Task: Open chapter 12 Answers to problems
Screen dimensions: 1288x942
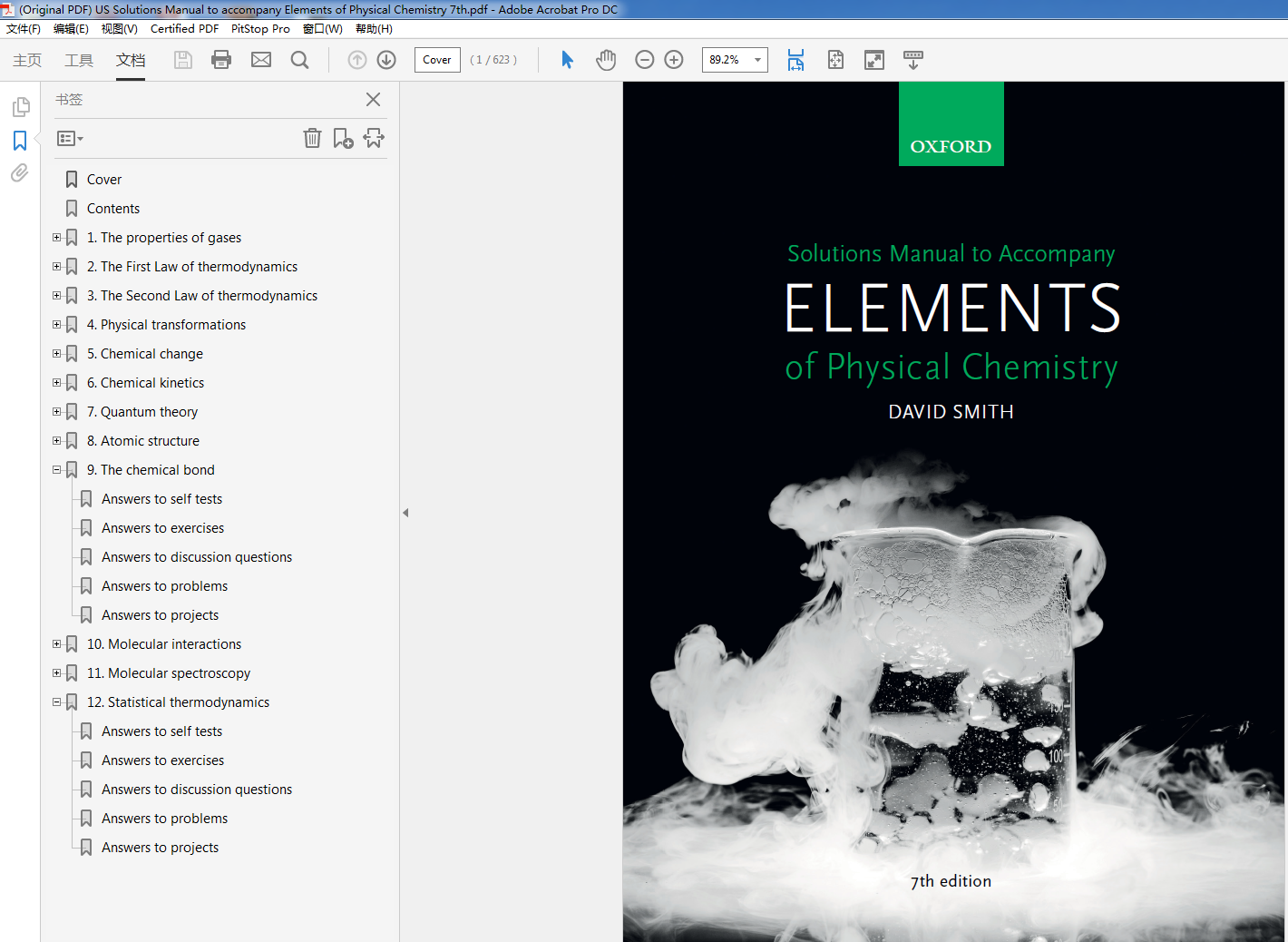Action: click(164, 819)
